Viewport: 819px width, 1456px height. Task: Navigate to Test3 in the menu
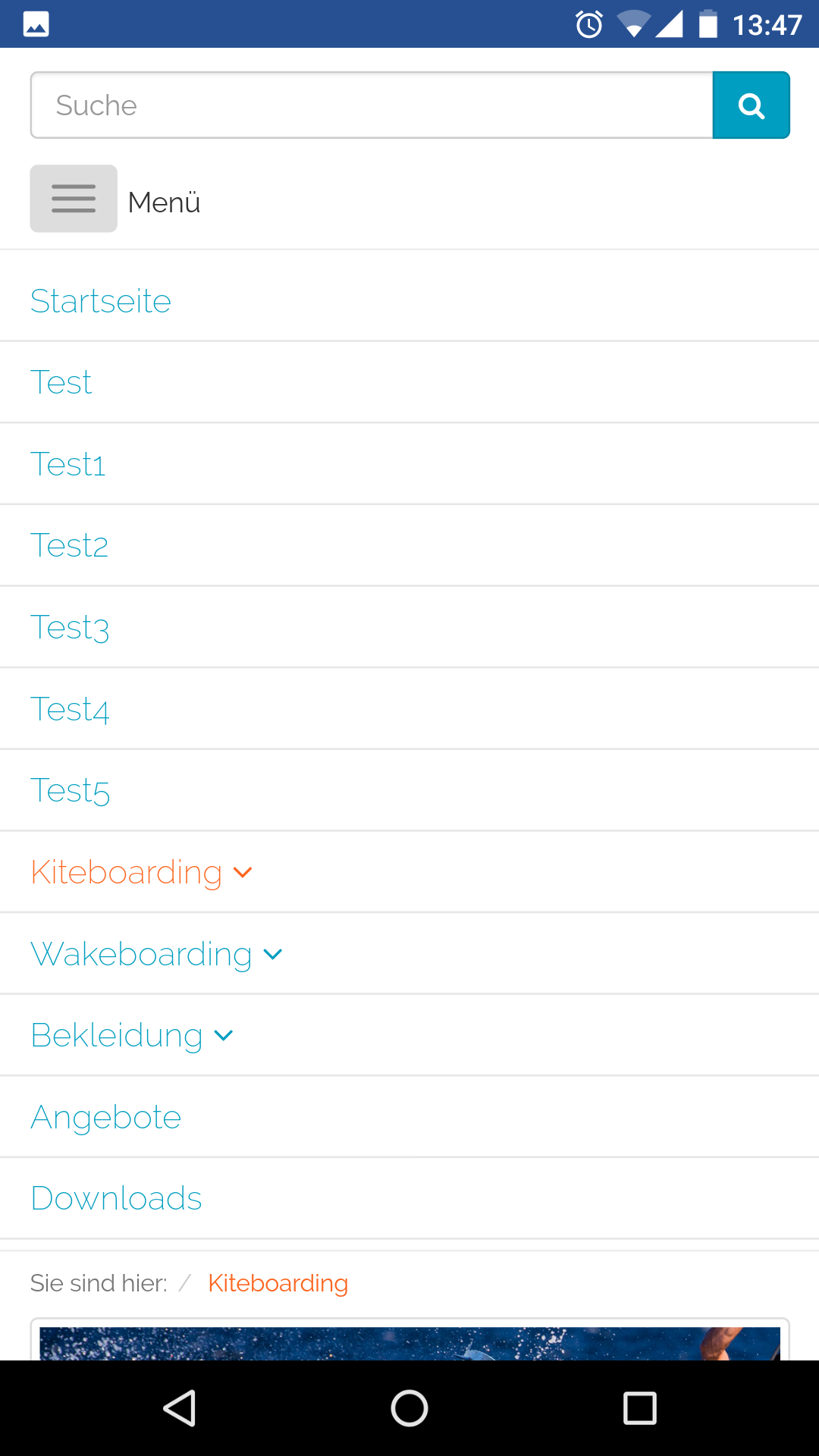[70, 628]
